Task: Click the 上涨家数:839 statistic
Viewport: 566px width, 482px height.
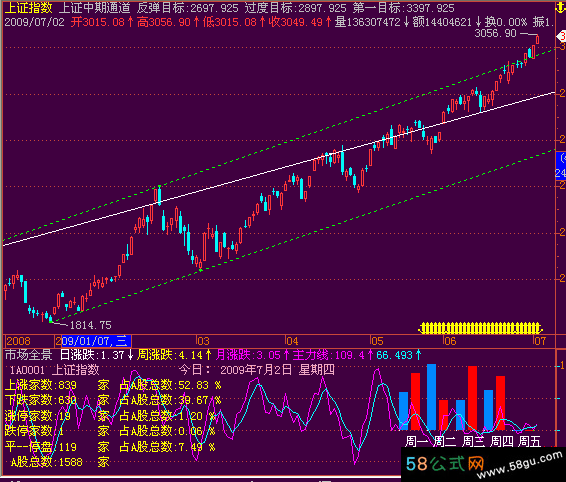Action: point(40,385)
